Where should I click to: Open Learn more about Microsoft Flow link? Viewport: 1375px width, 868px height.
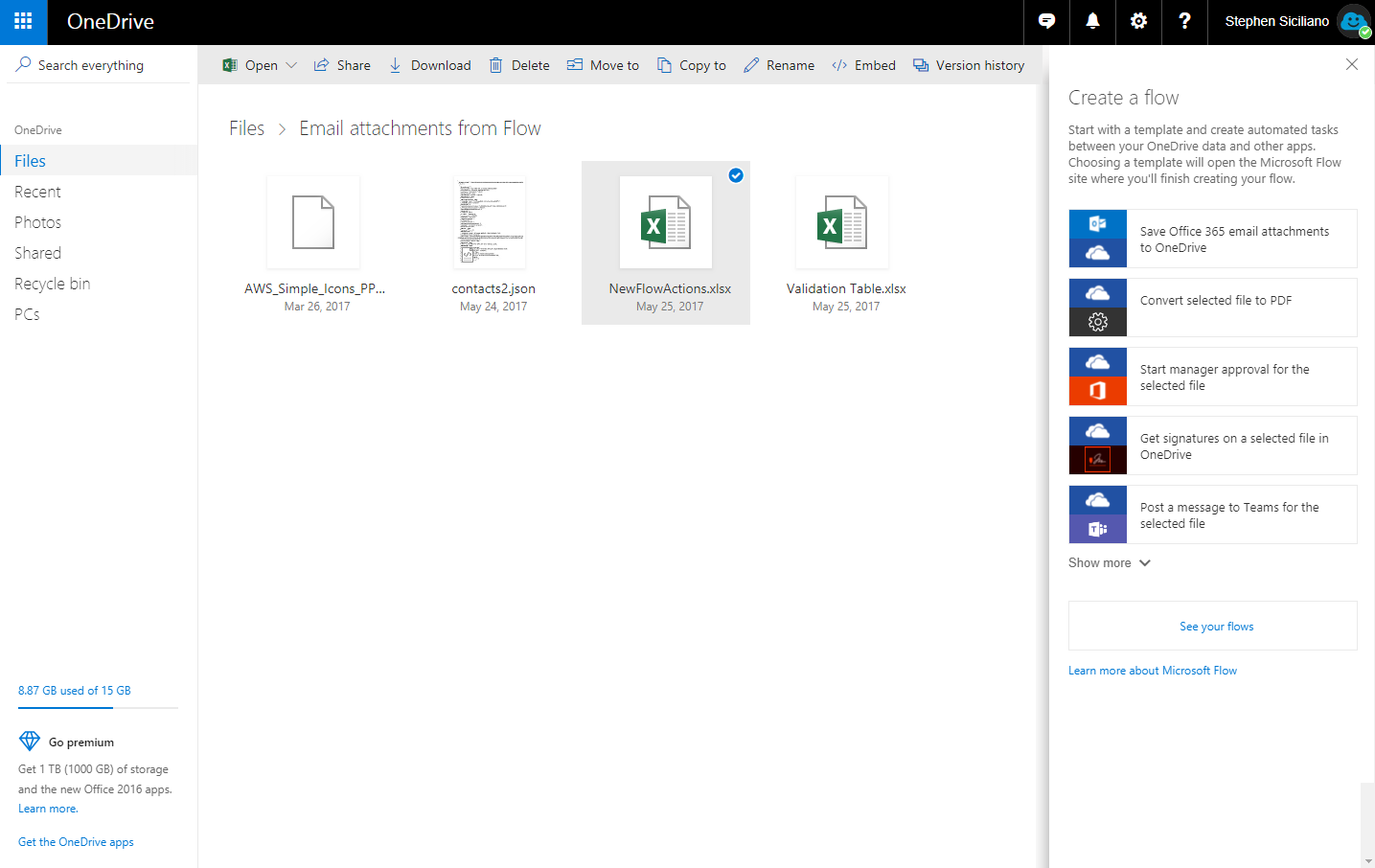1153,671
